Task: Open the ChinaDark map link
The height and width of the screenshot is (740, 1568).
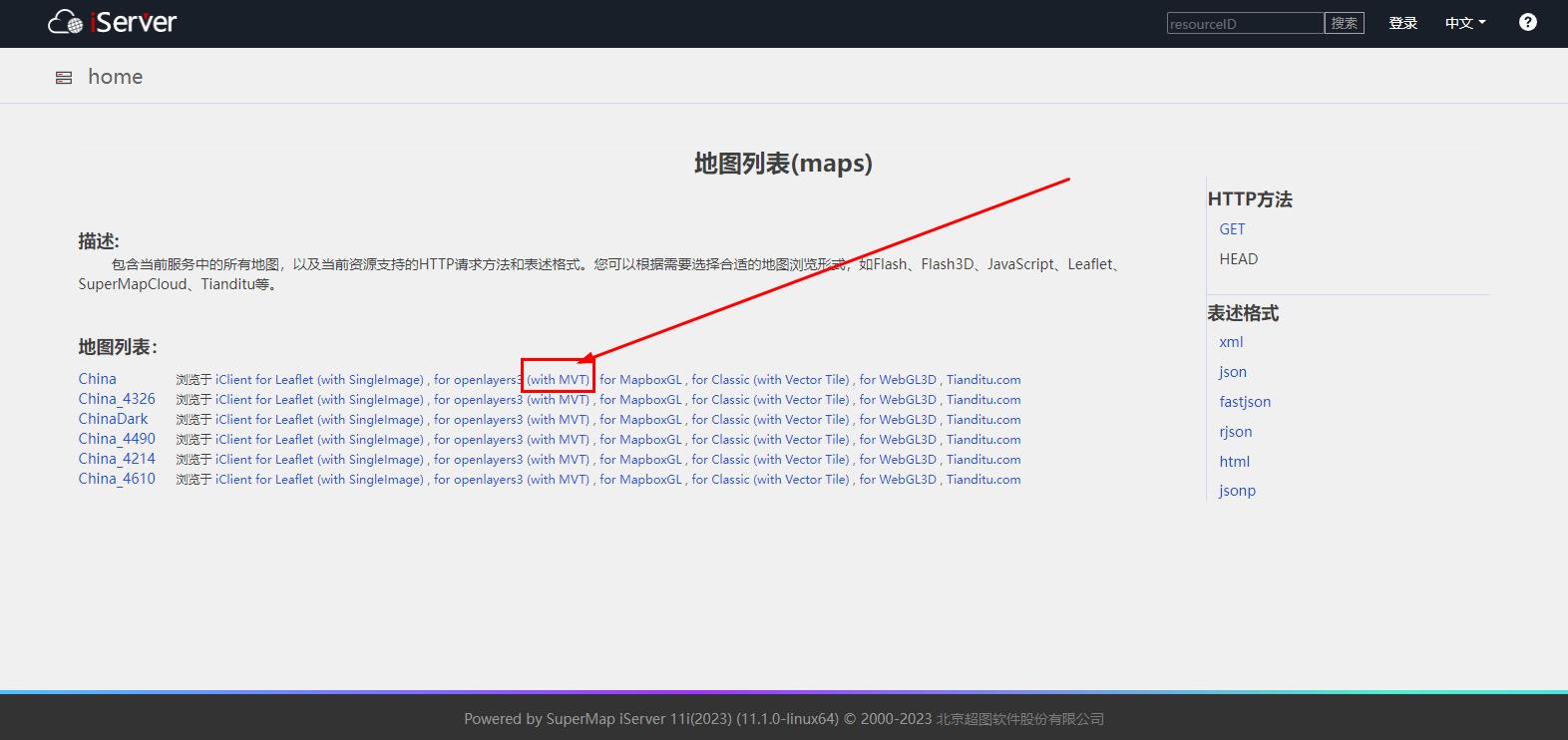Action: tap(113, 419)
